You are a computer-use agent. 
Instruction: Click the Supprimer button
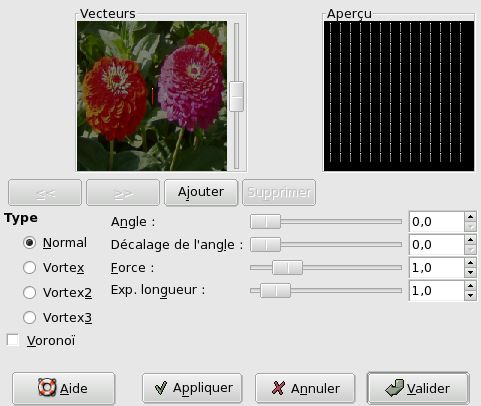[x=279, y=192]
